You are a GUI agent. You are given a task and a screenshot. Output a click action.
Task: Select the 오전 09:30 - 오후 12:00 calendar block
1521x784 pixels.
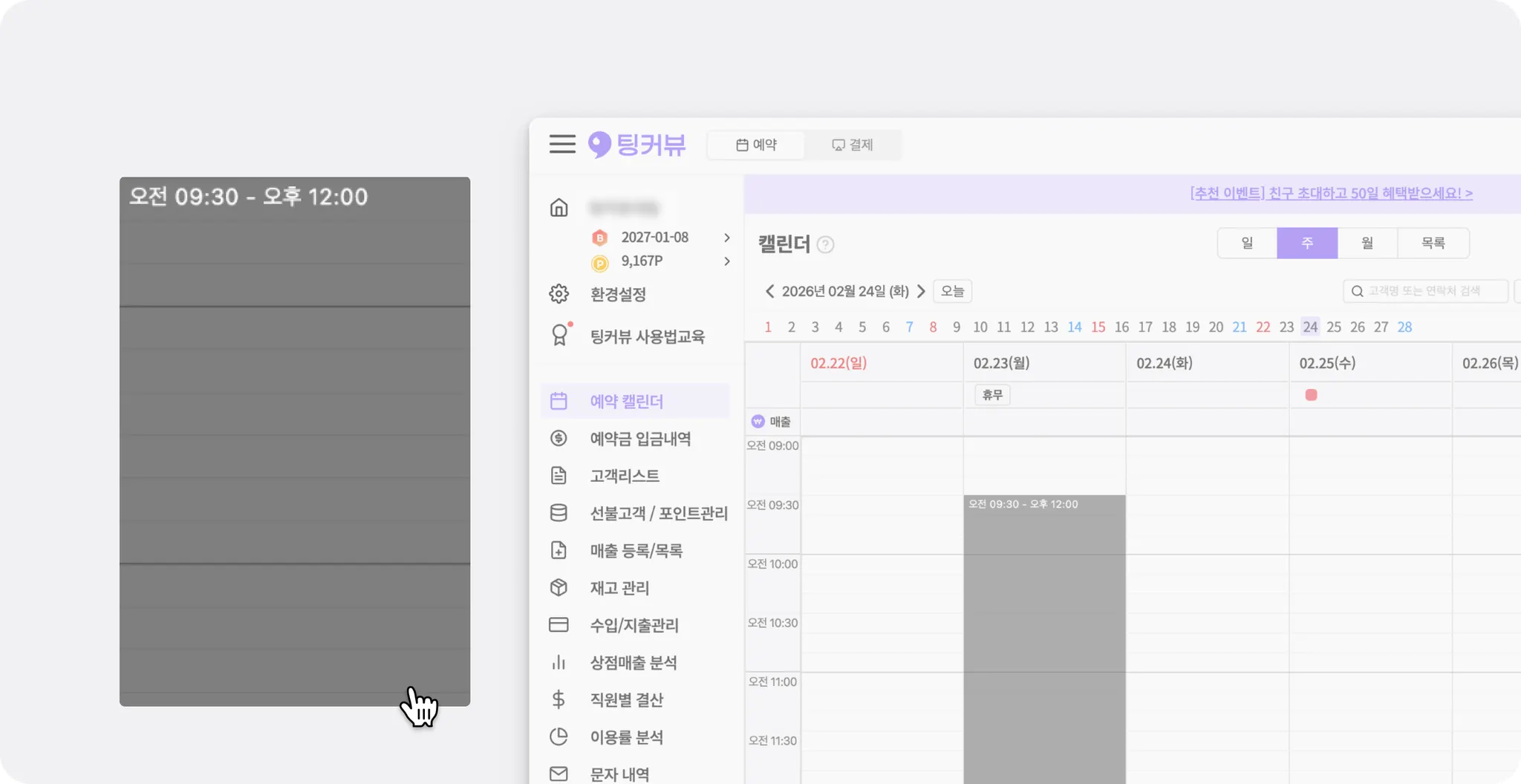[x=1044, y=638]
